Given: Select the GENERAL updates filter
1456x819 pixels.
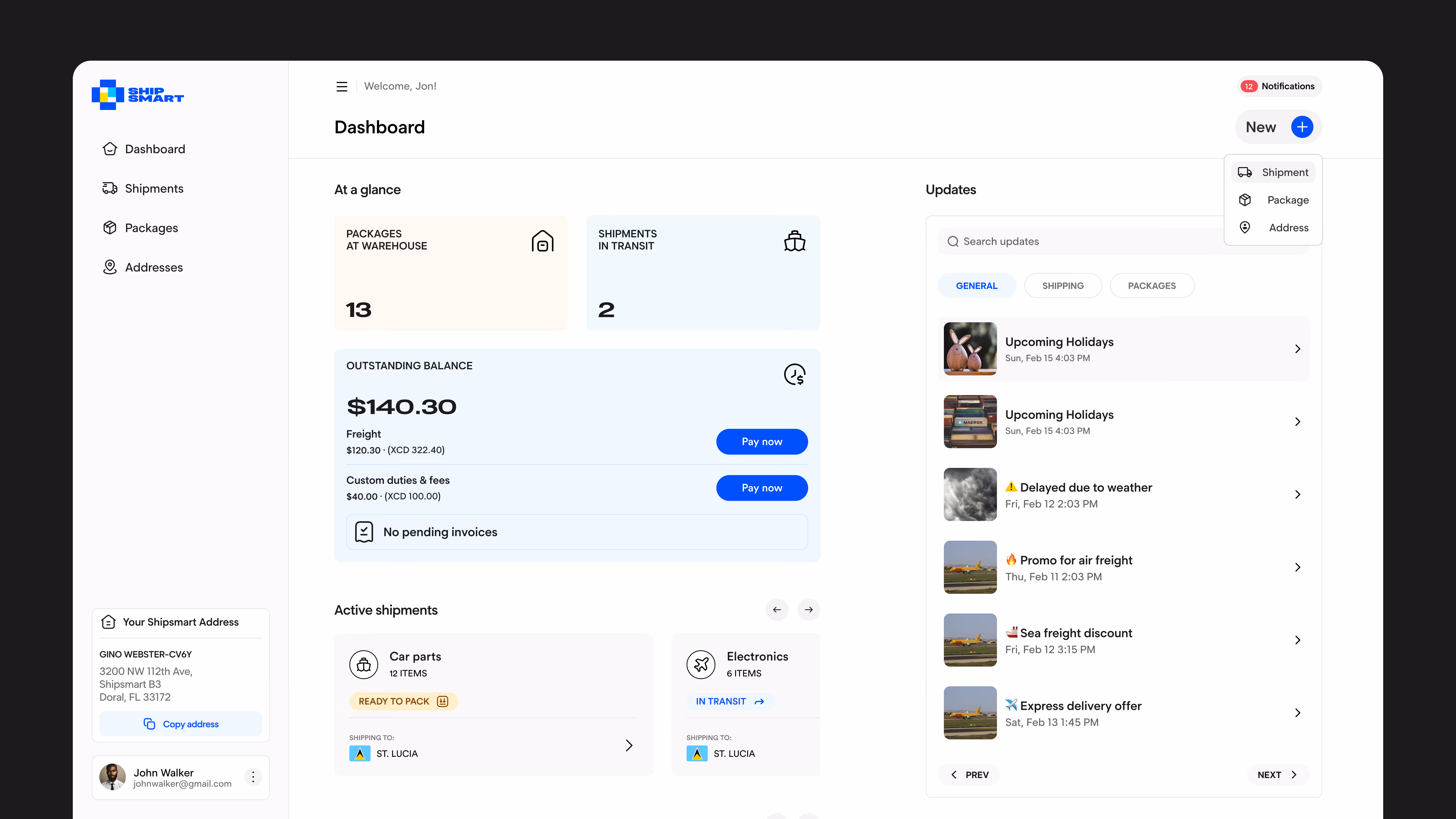Looking at the screenshot, I should (x=976, y=286).
